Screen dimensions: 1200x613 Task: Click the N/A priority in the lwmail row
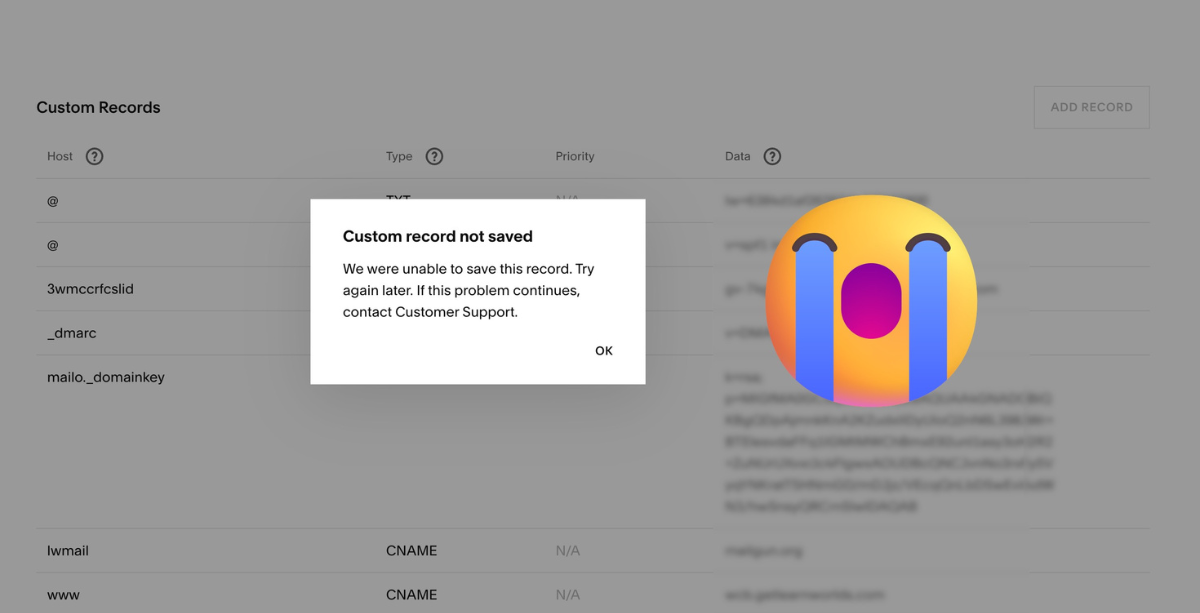568,551
